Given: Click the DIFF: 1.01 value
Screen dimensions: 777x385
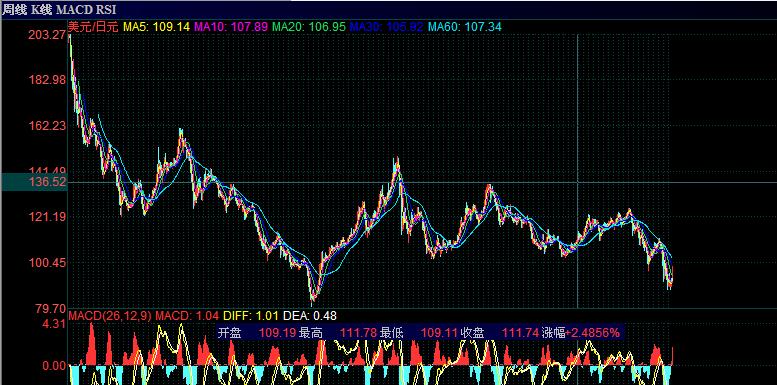Looking at the screenshot, I should 250,316.
